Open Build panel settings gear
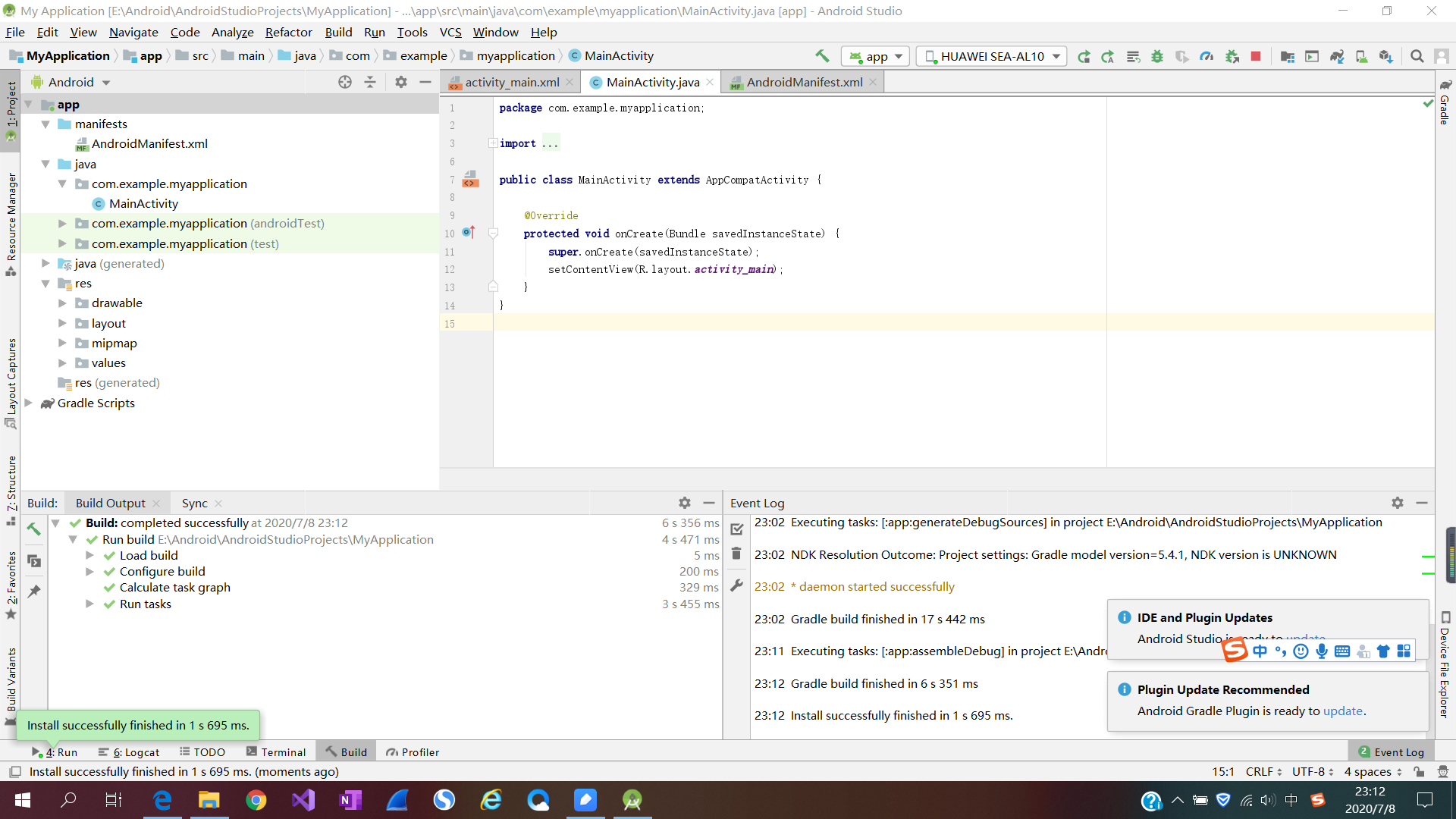The image size is (1456, 819). pyautogui.click(x=685, y=503)
